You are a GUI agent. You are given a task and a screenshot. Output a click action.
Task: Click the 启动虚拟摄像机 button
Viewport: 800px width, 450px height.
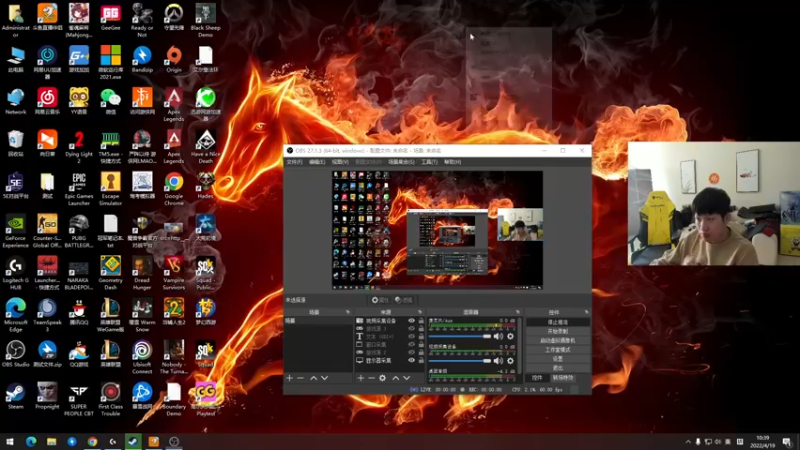pos(558,341)
